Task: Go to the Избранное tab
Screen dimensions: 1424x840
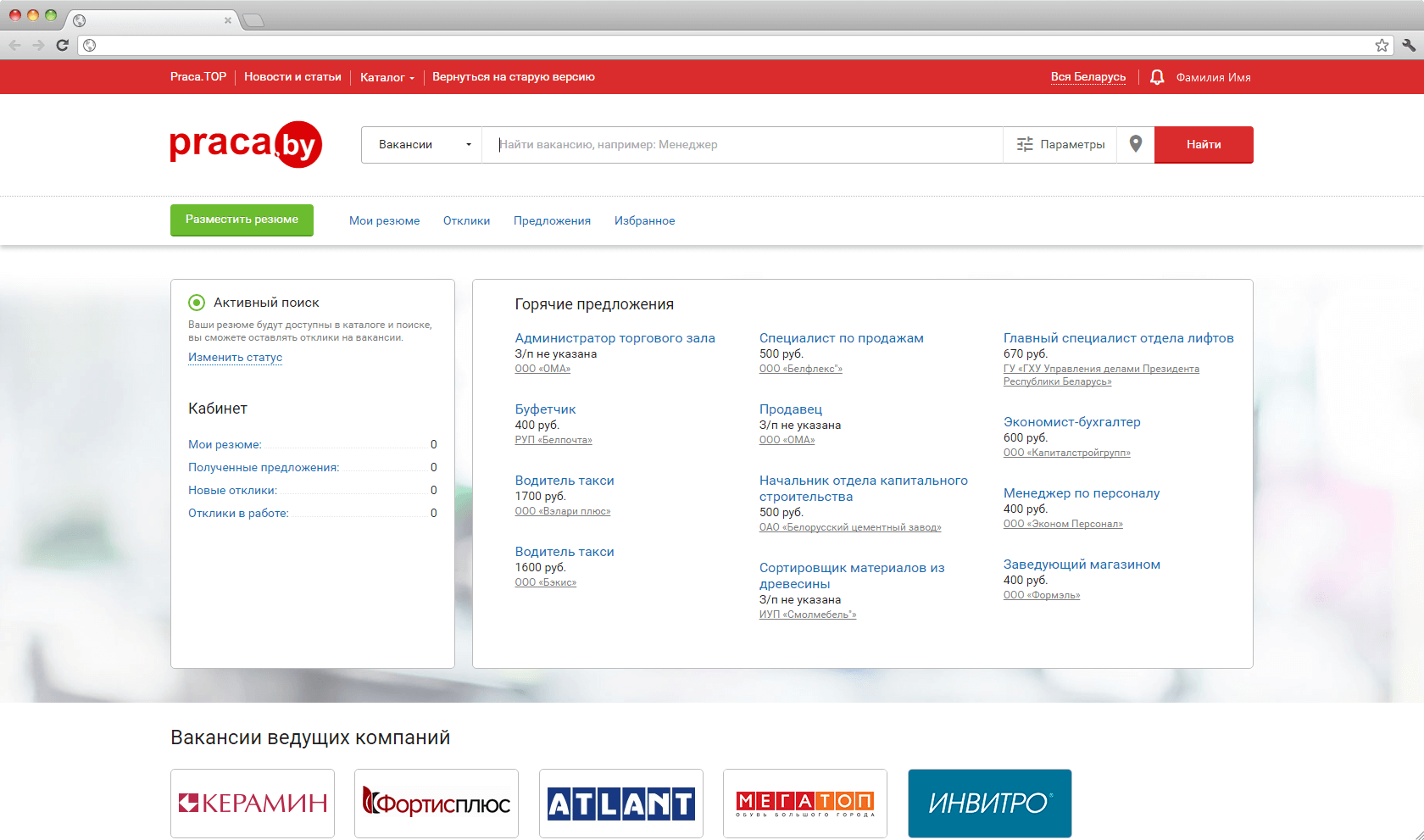Action: [644, 220]
